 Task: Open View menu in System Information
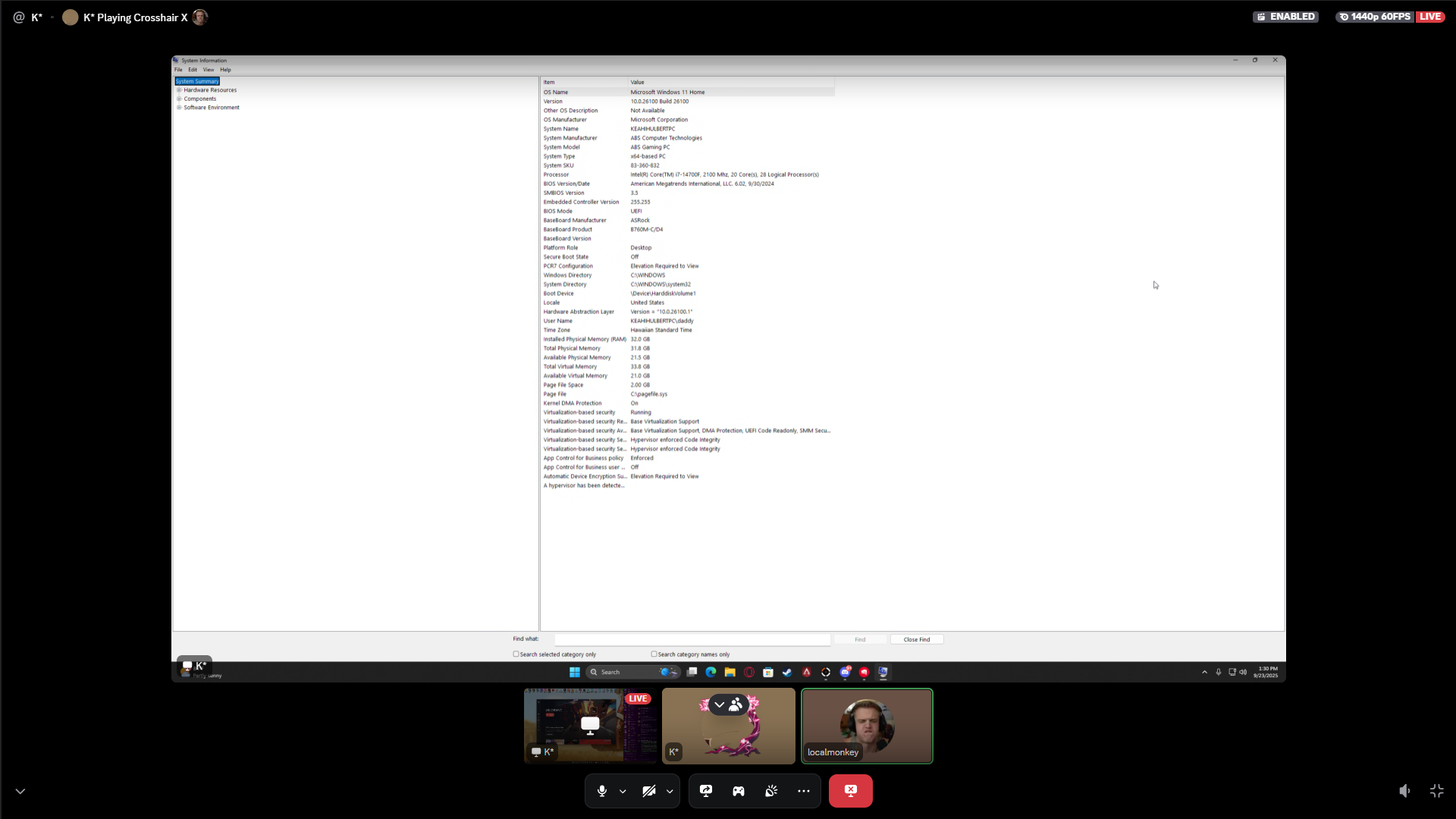pos(208,70)
